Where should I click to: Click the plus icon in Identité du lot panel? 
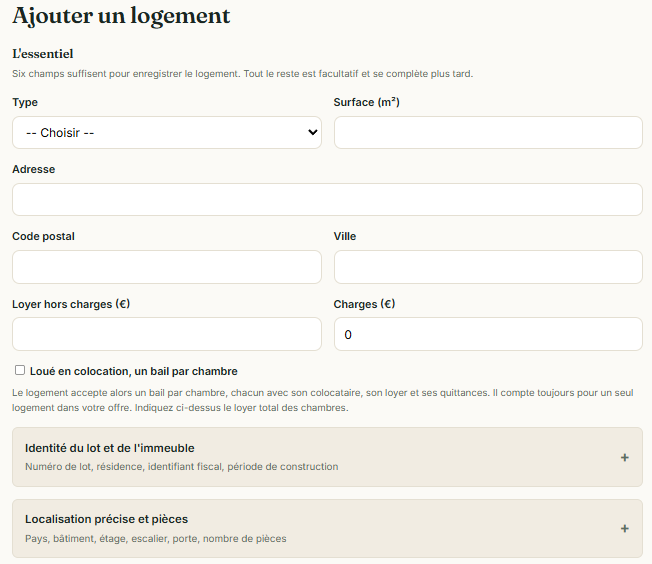624,458
